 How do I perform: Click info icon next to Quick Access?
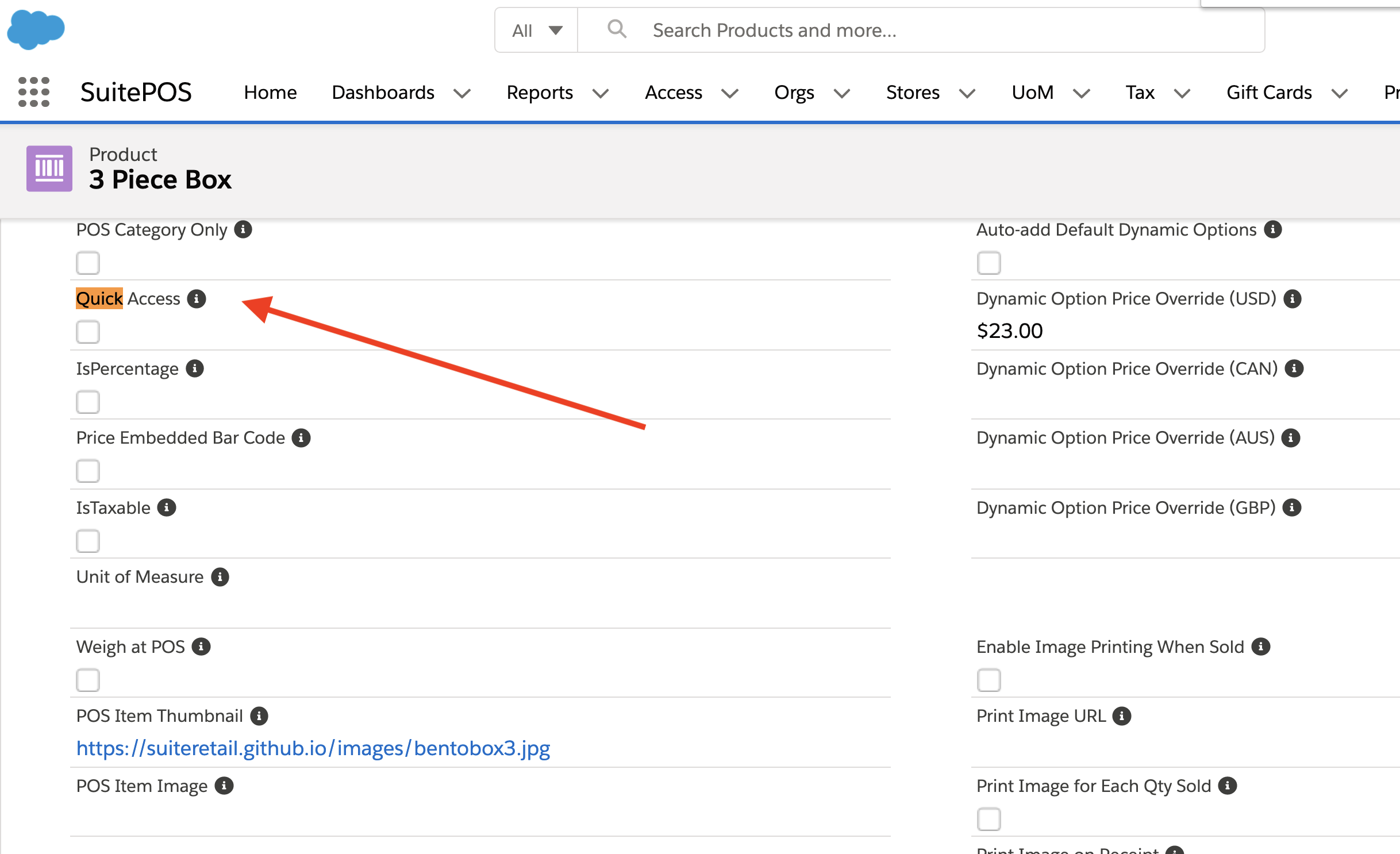tap(197, 299)
